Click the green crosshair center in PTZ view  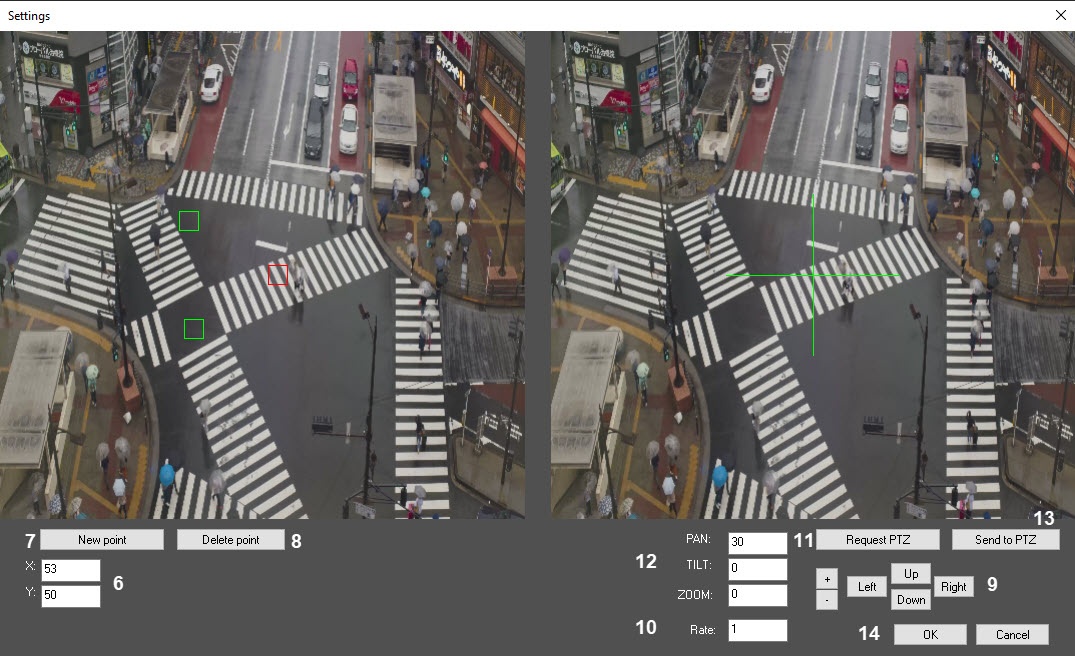tap(813, 275)
